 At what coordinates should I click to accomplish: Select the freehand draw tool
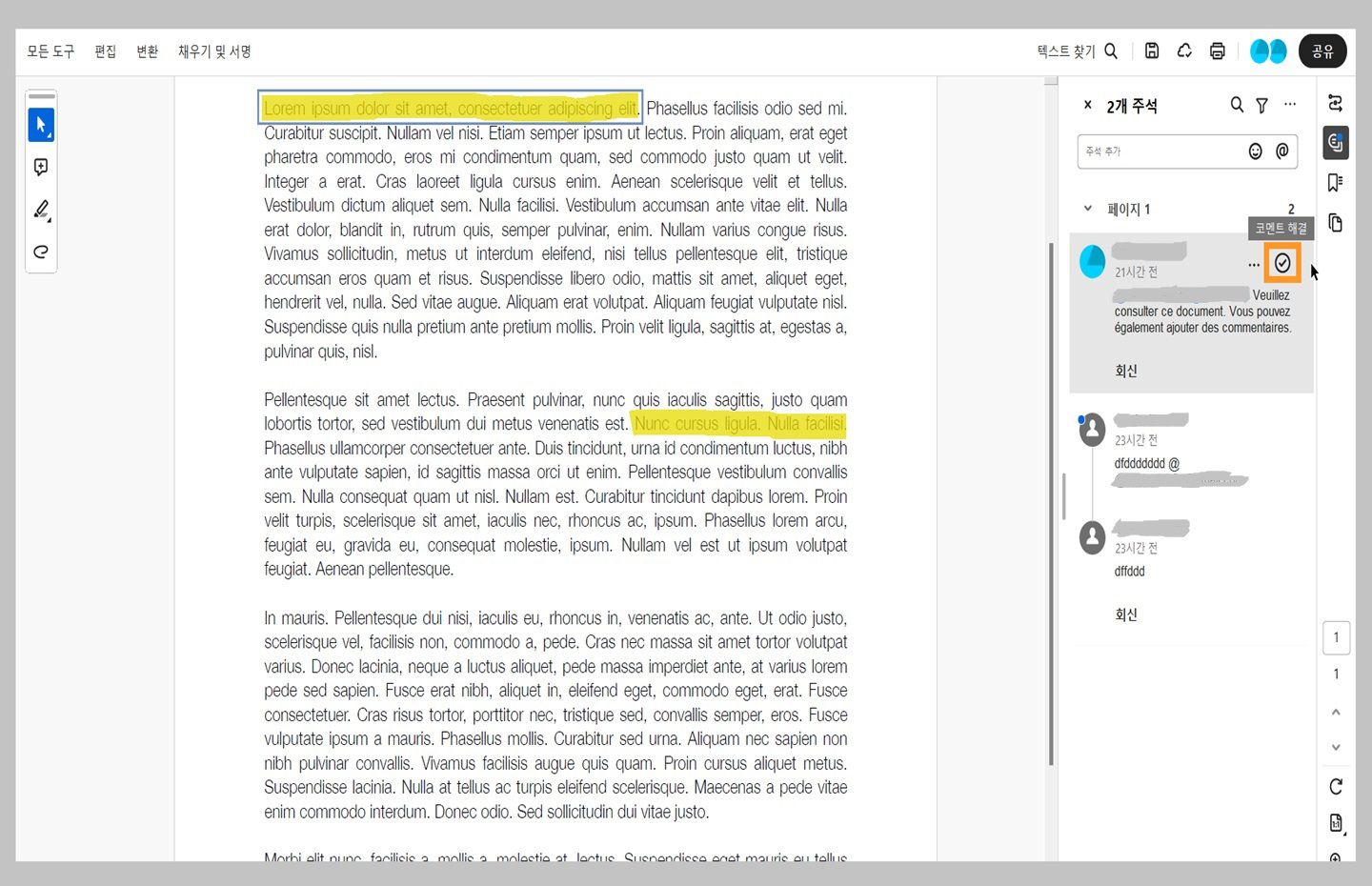point(41,252)
